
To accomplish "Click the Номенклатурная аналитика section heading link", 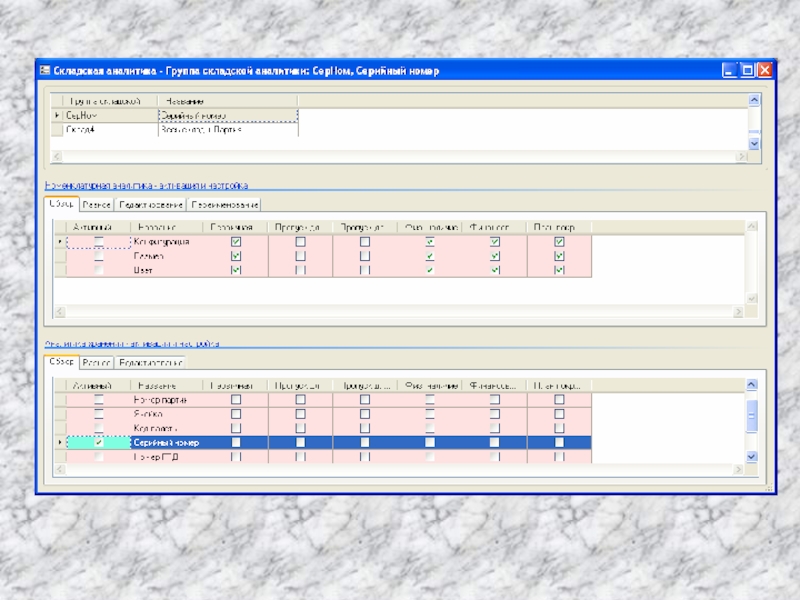I will pos(146,185).
